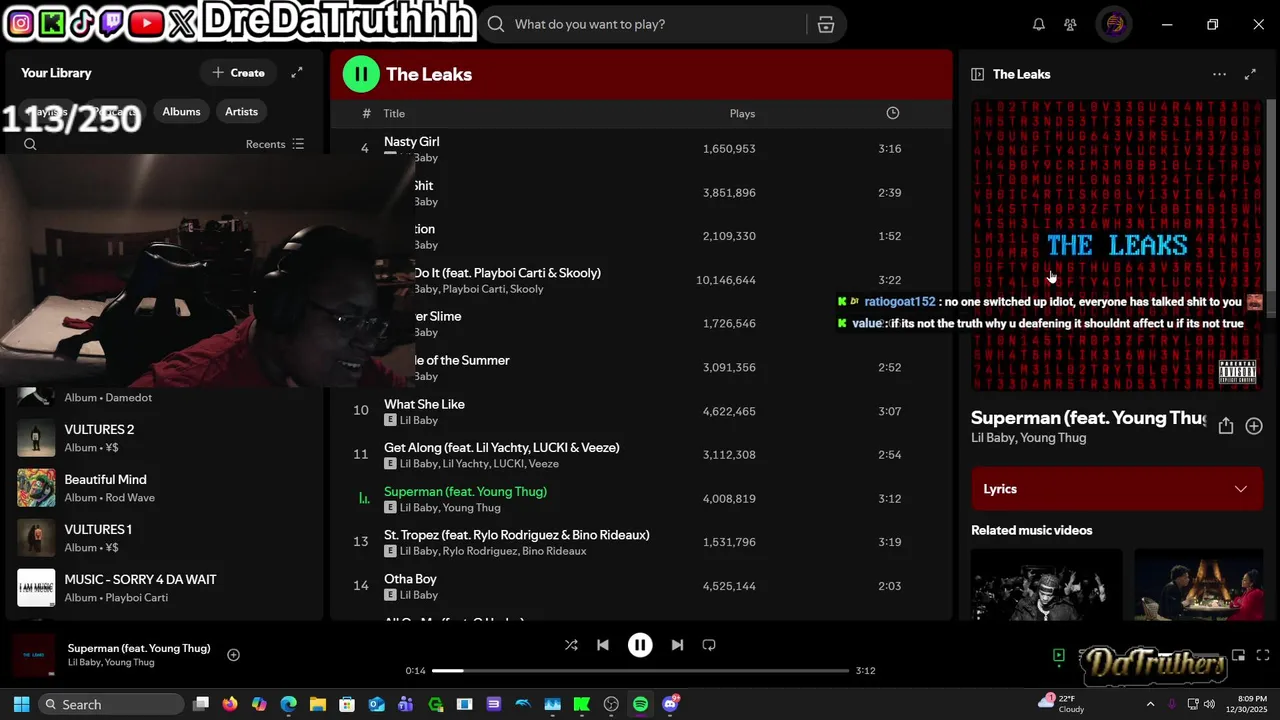Image resolution: width=1280 pixels, height=720 pixels.
Task: Filter library by Albums
Action: [181, 112]
